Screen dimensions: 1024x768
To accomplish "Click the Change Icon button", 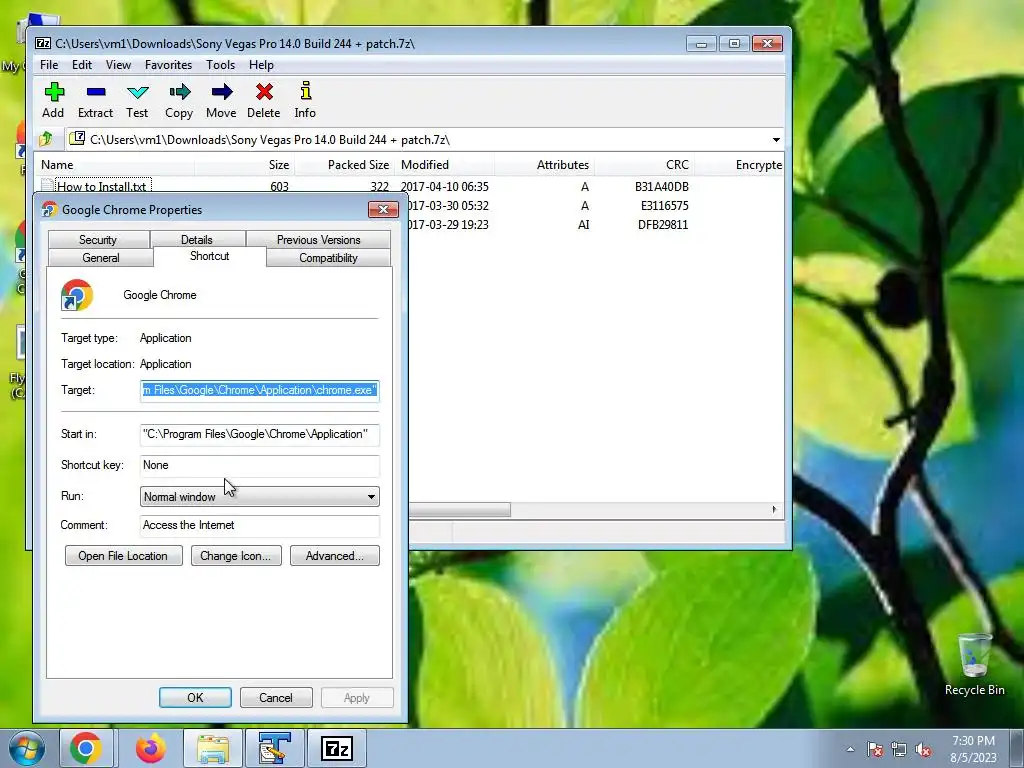I will 236,556.
